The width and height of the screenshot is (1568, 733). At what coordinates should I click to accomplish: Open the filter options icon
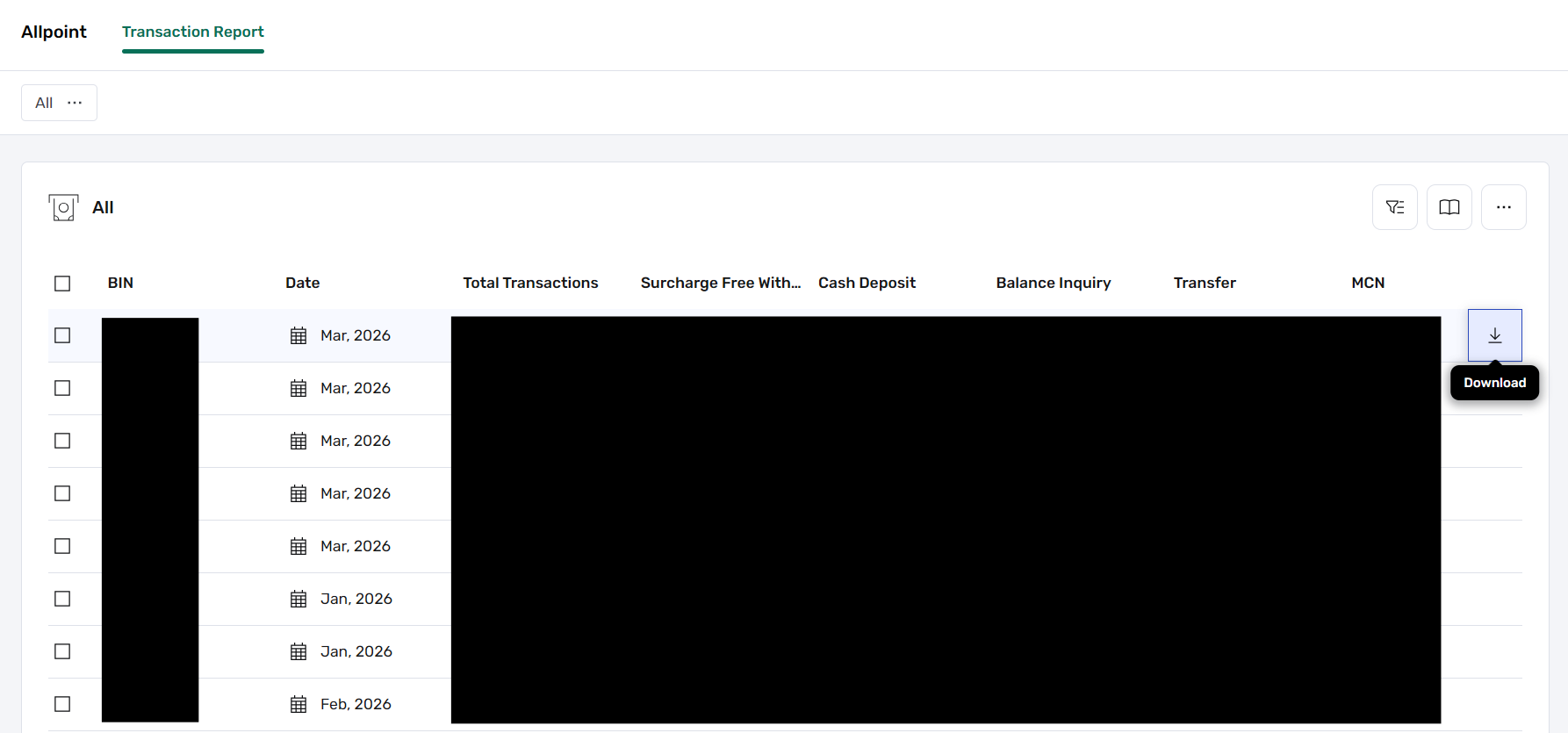(1395, 207)
